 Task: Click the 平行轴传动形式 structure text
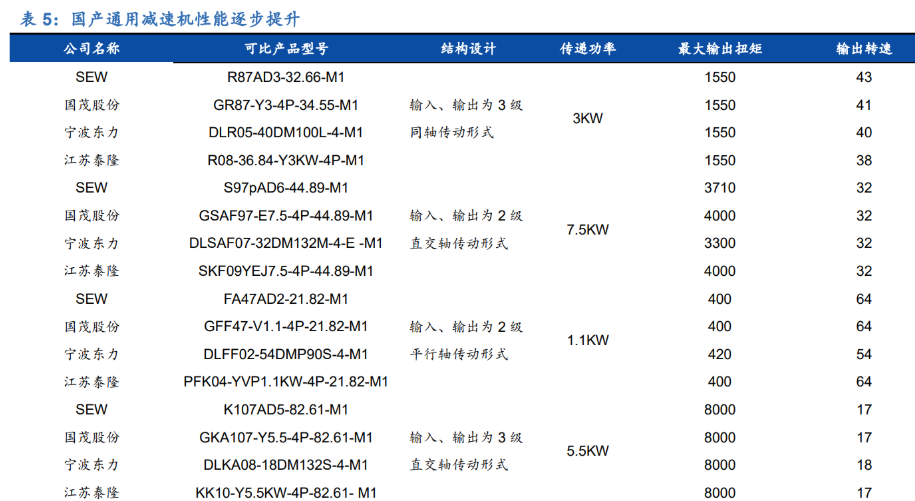[459, 354]
